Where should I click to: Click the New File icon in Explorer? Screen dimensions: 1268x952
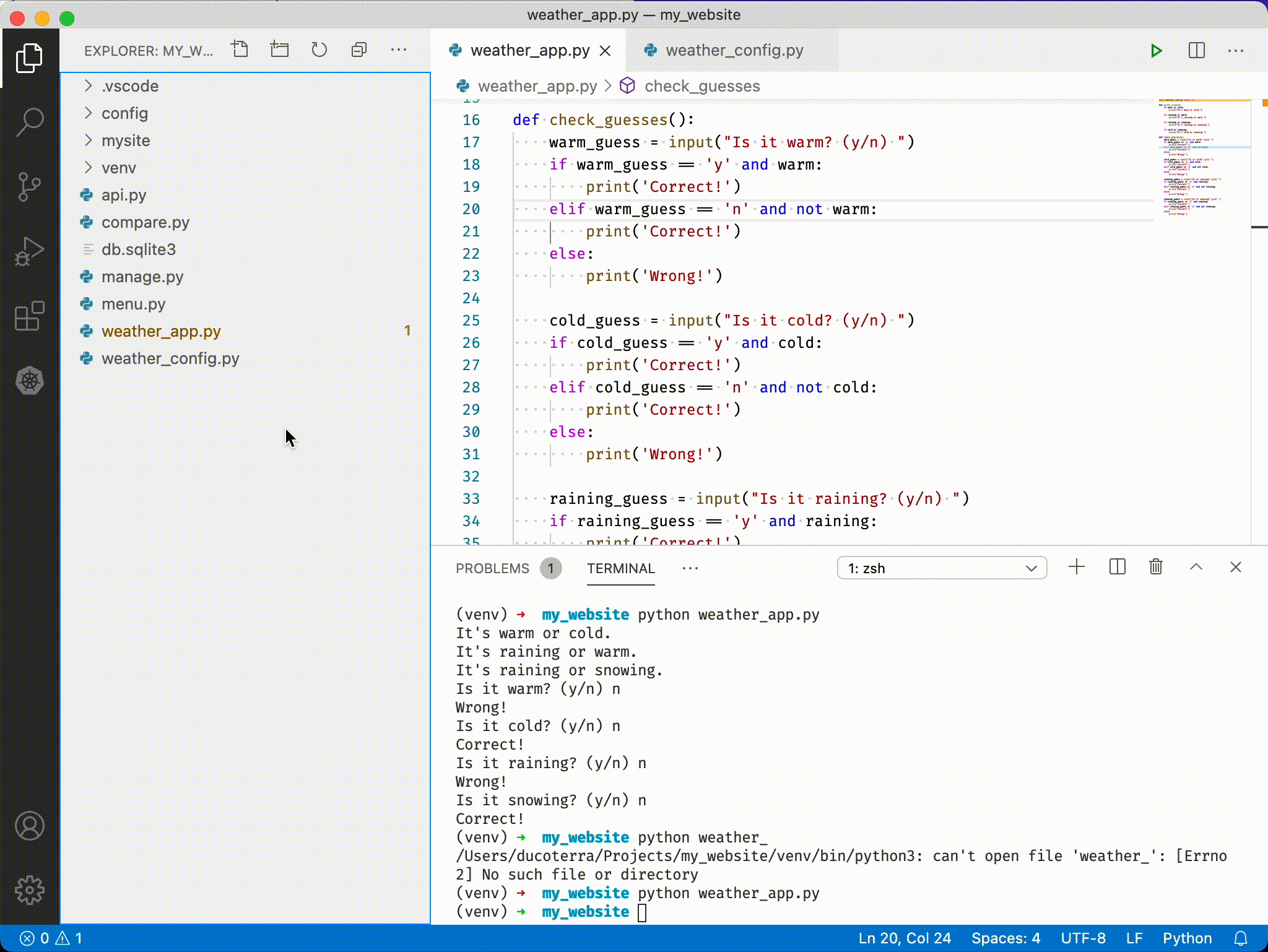tap(240, 50)
